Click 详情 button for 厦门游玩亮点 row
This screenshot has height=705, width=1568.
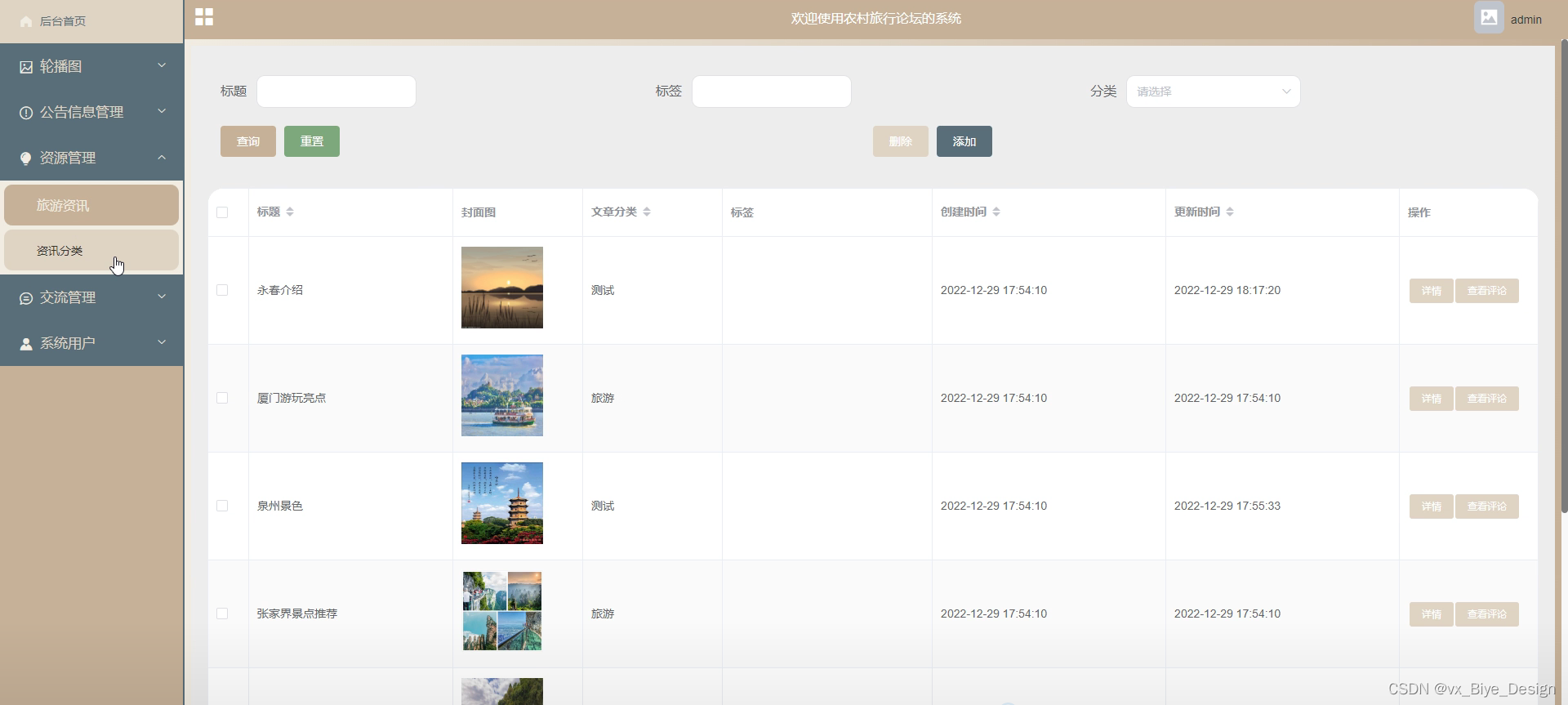(x=1432, y=399)
